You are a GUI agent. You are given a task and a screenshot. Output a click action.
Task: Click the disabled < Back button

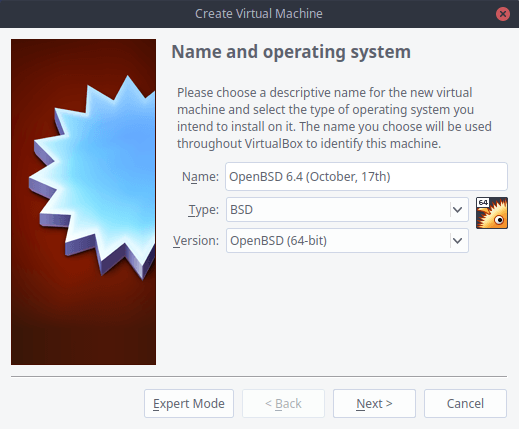coord(283,403)
